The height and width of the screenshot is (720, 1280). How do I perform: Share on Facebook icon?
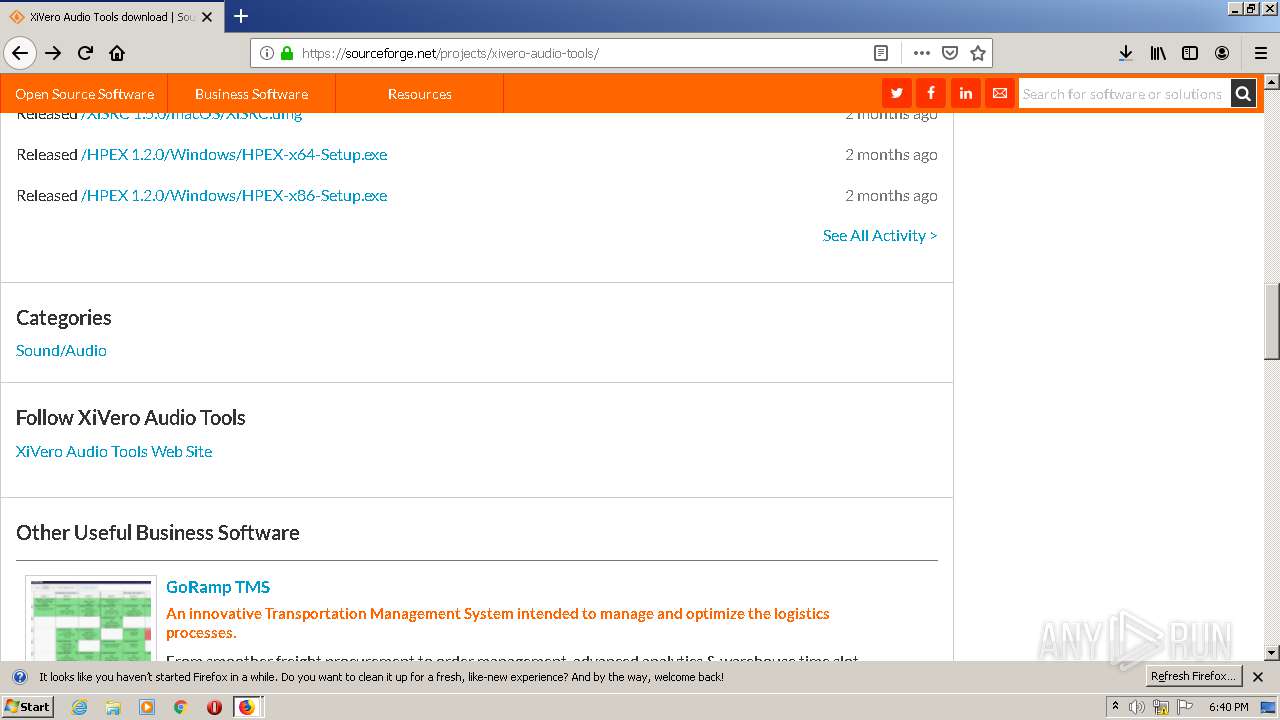(x=931, y=93)
